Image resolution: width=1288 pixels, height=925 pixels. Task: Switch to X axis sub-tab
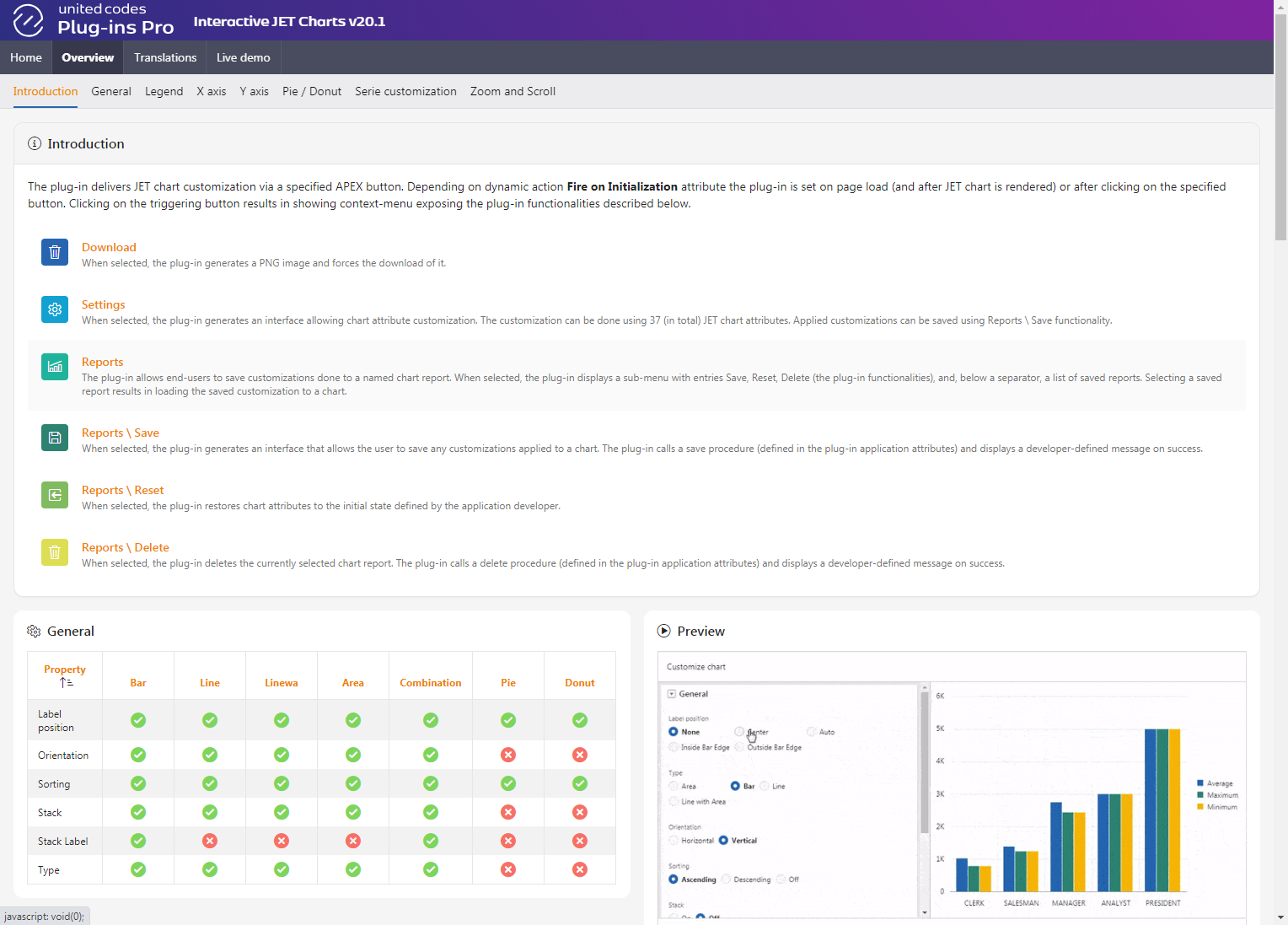tap(212, 91)
